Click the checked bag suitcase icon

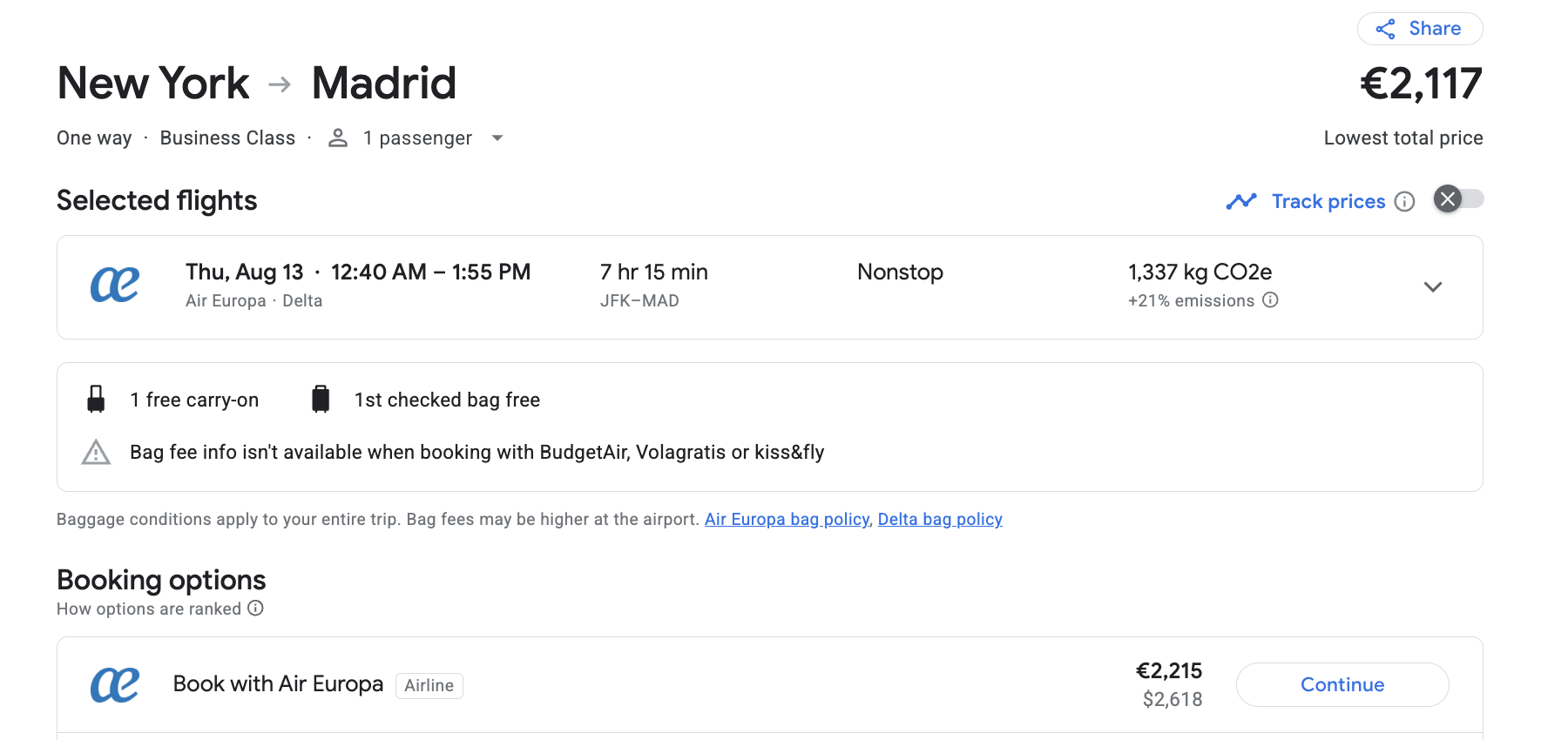[321, 399]
